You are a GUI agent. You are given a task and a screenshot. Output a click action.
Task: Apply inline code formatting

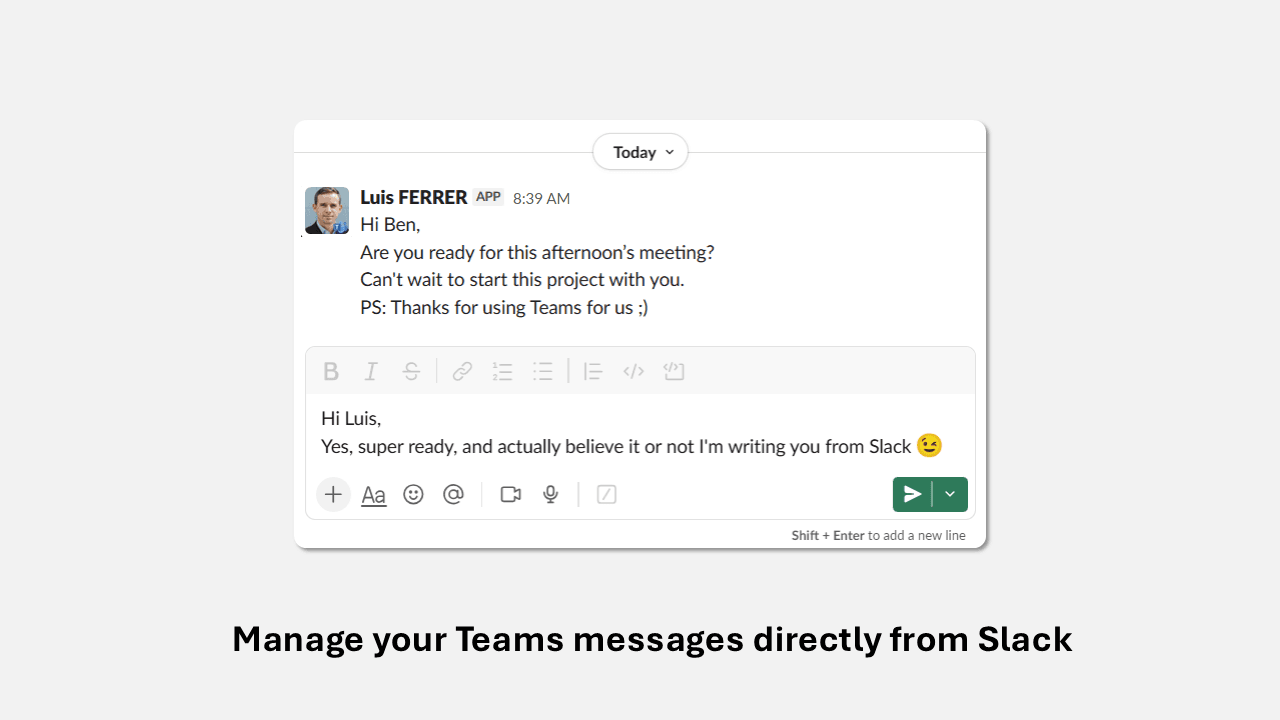click(633, 372)
